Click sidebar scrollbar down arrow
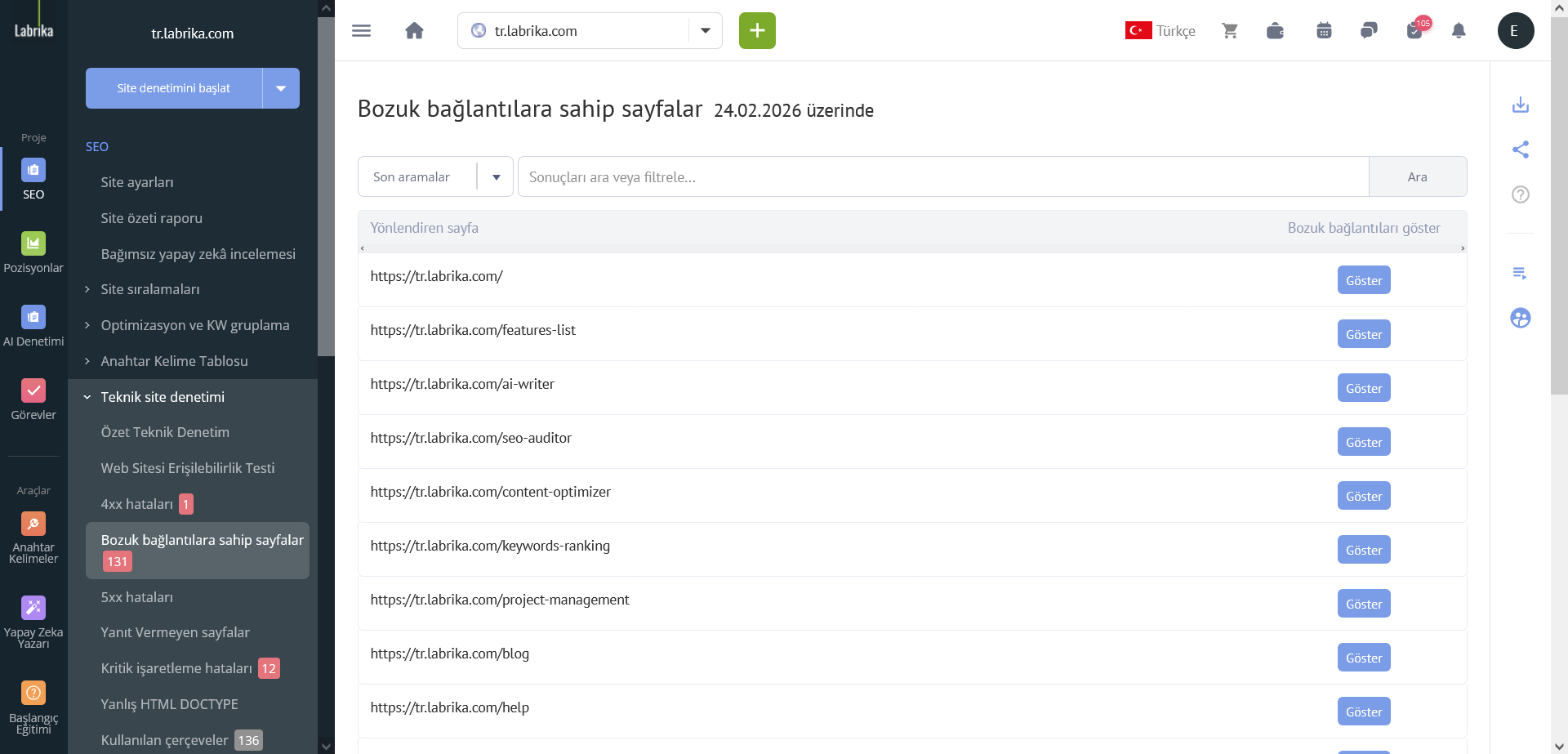The width and height of the screenshot is (1568, 754). pos(326,746)
